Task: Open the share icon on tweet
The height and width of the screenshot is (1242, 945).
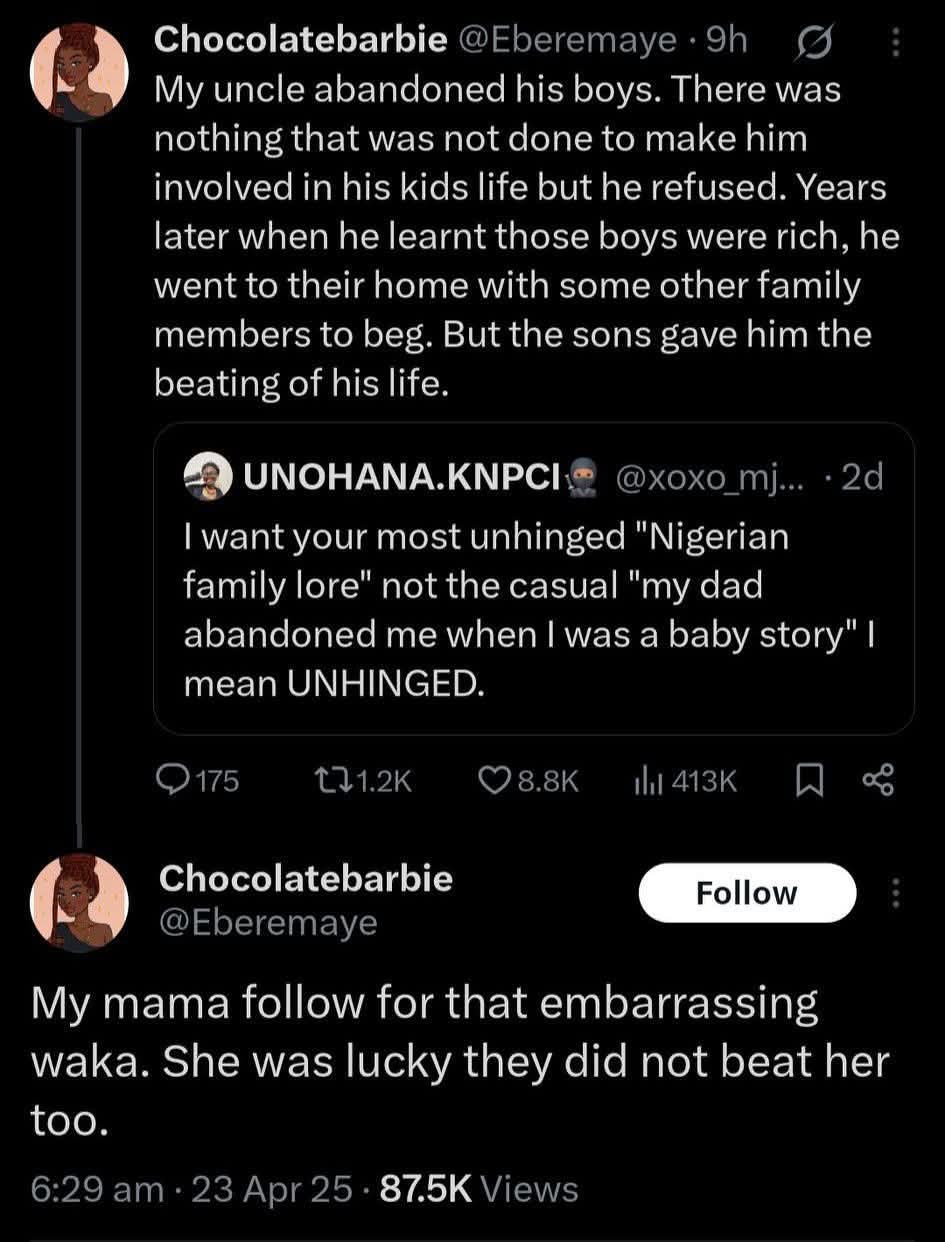Action: pyautogui.click(x=877, y=781)
